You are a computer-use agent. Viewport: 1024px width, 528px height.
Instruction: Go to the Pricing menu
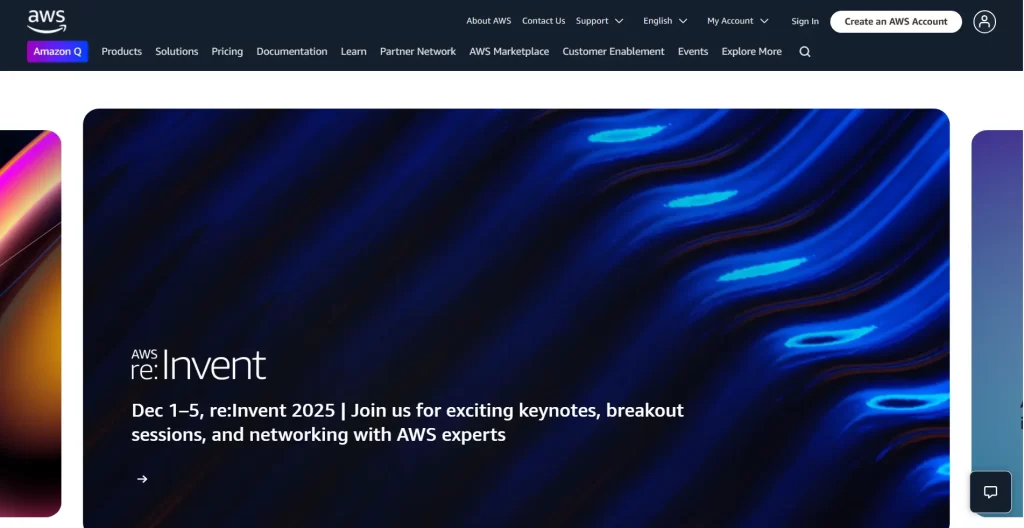tap(227, 52)
